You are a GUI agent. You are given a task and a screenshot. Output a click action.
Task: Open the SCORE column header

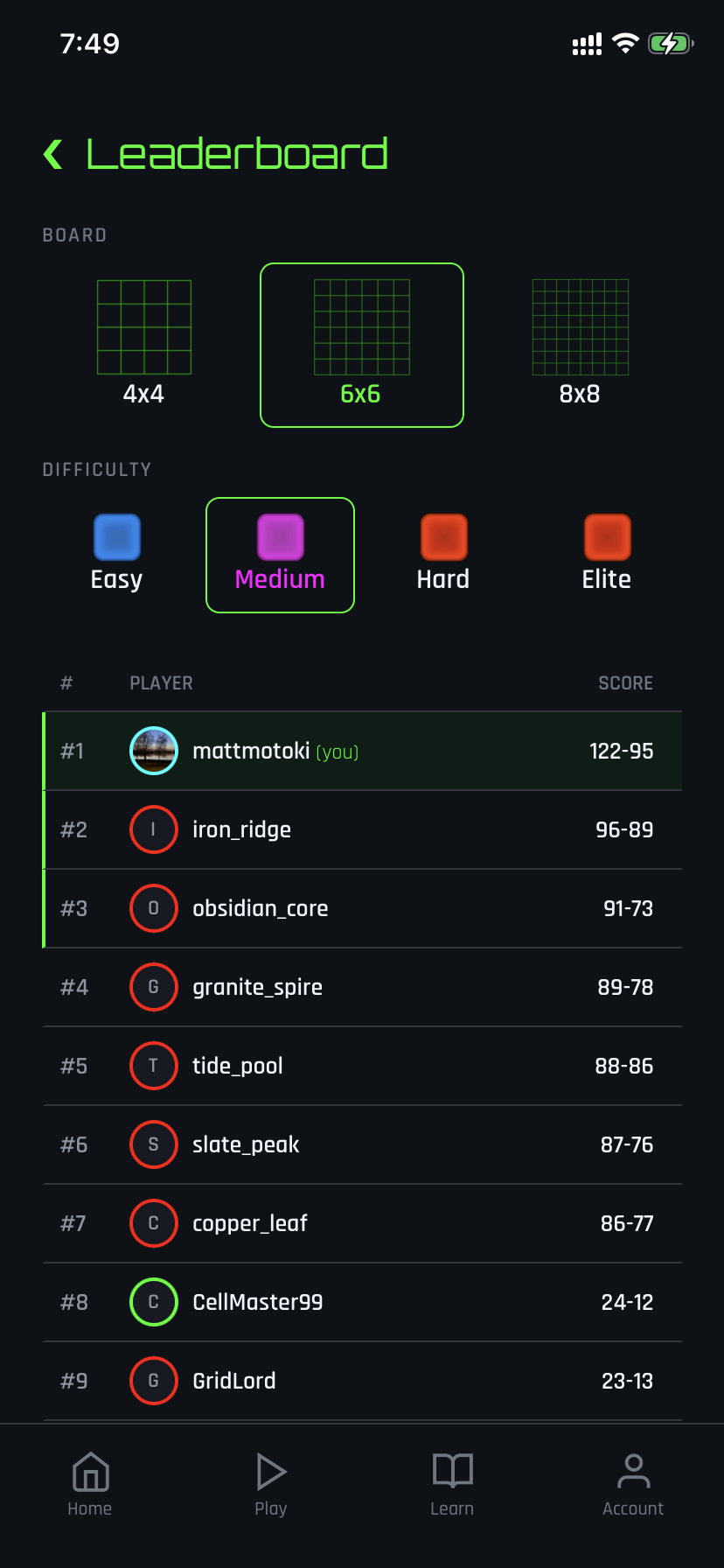(x=625, y=682)
